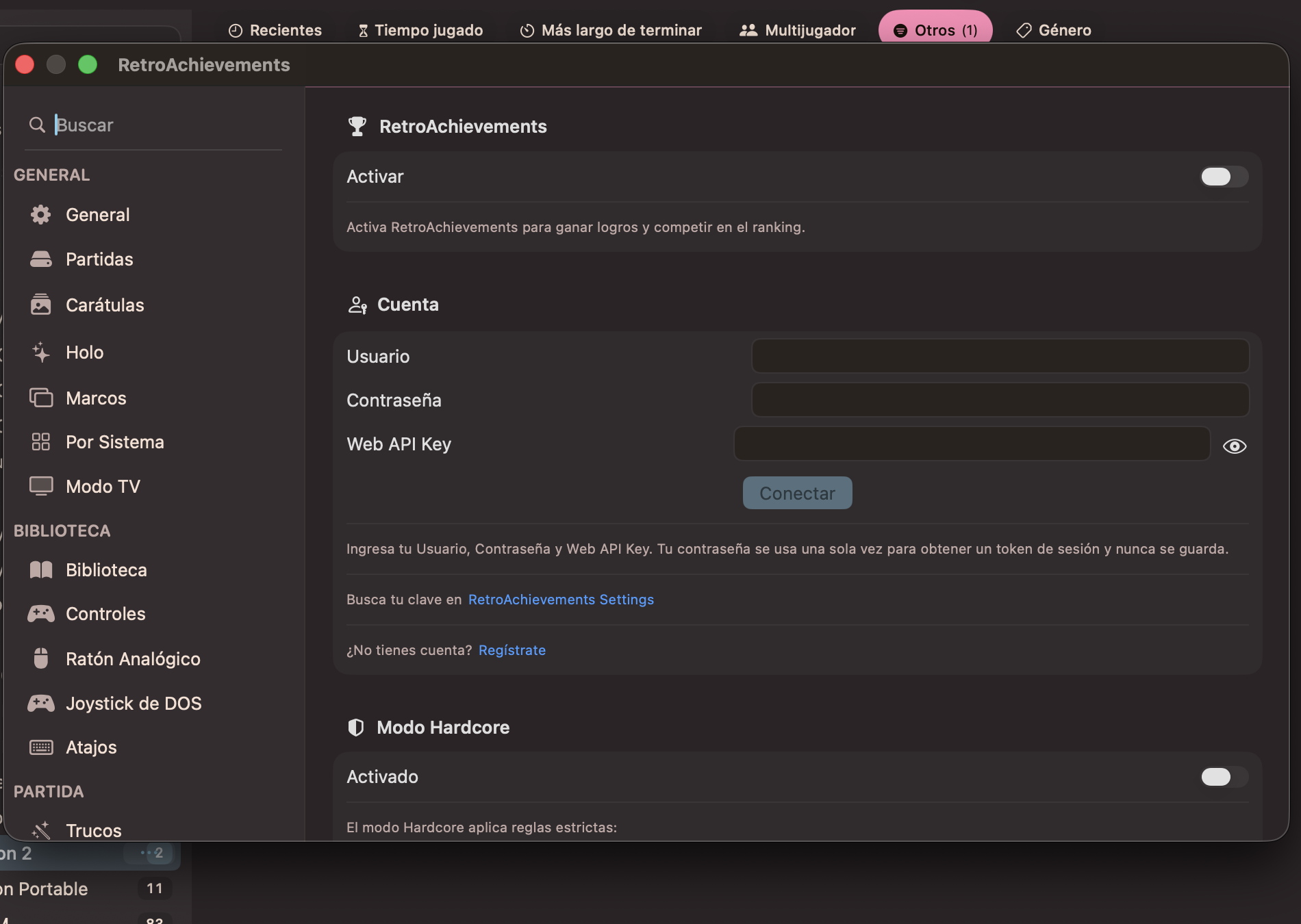Open the Más largo de terminar tab

[x=611, y=30]
